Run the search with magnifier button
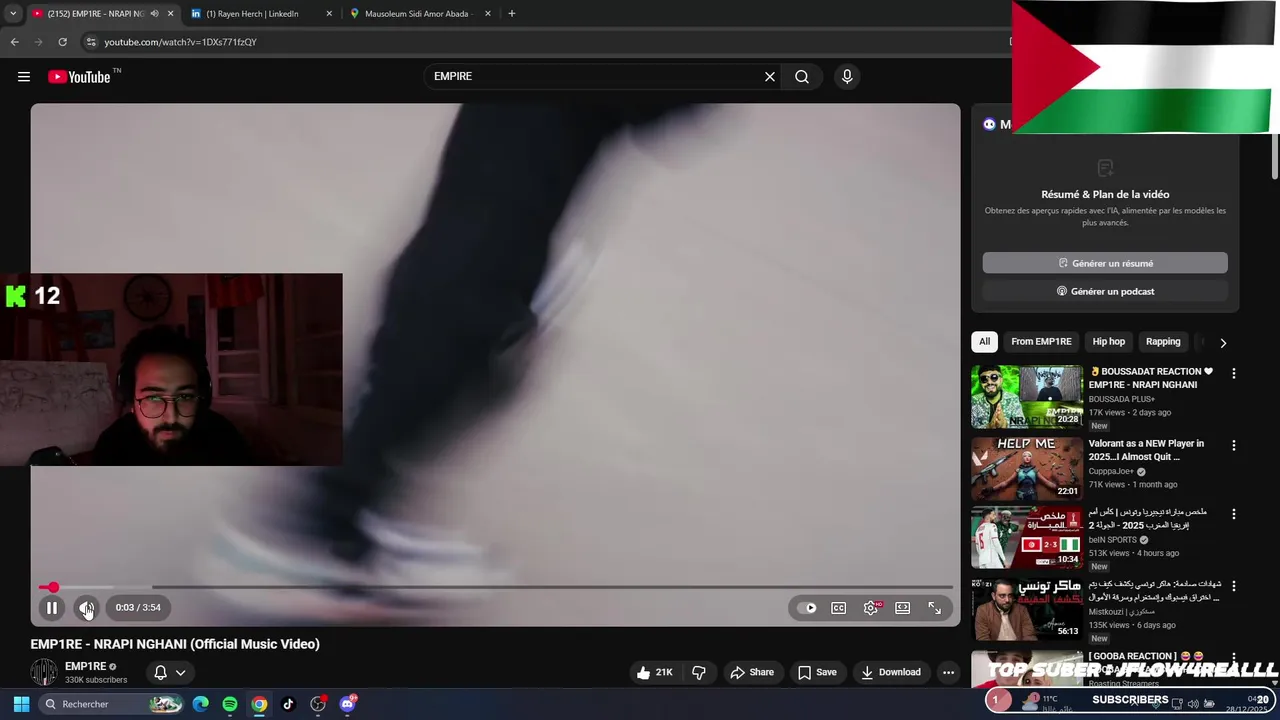Image resolution: width=1280 pixels, height=720 pixels. point(802,77)
